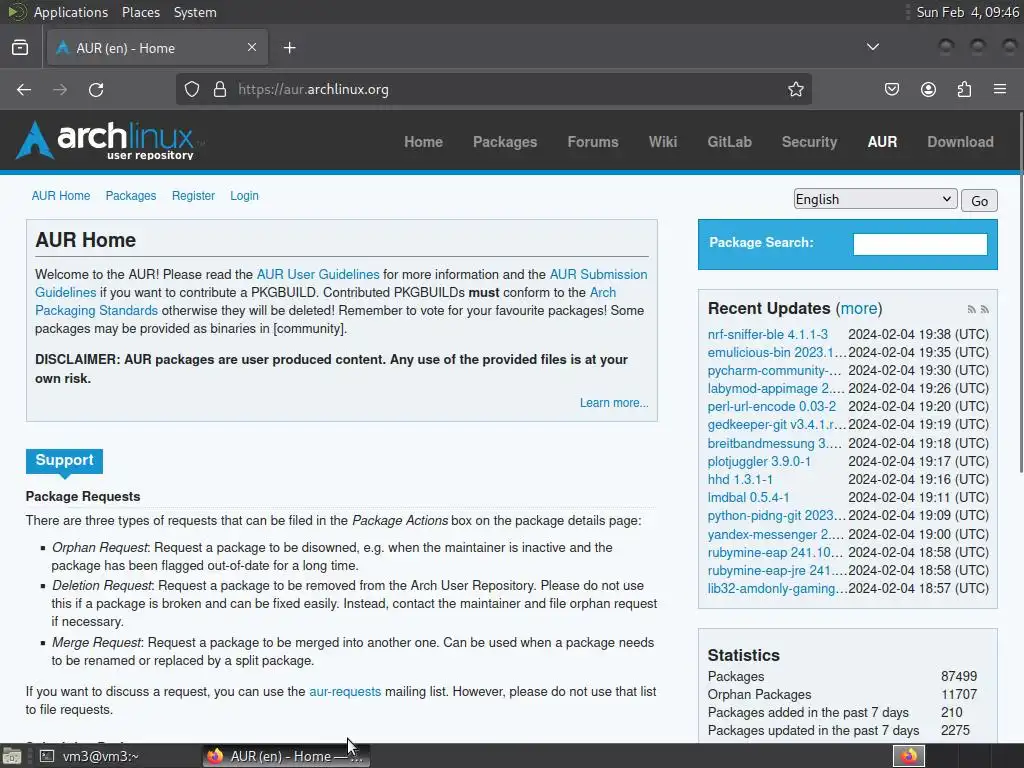The image size is (1024, 768).
Task: Bookmark this page with the star
Action: (795, 89)
